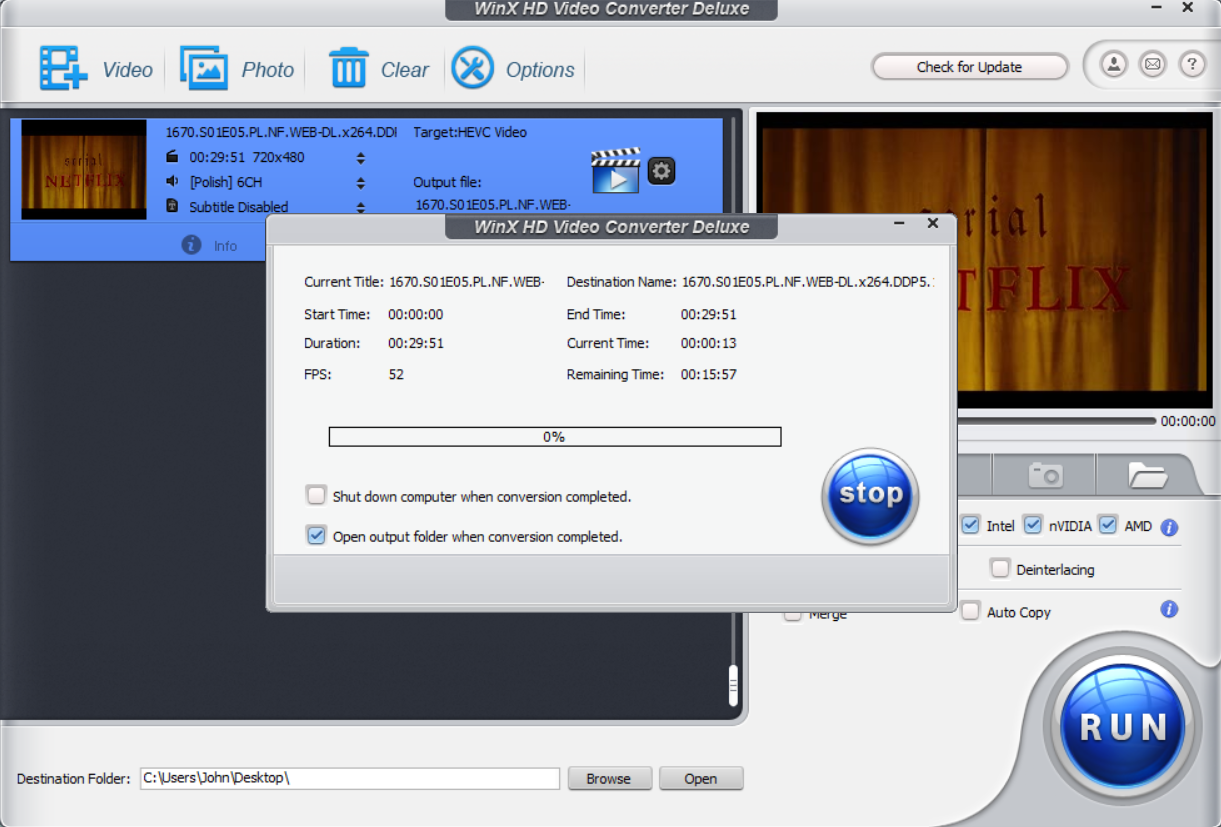Click the Remaining Time value 00:15:57
This screenshot has width=1221, height=827.
709,375
